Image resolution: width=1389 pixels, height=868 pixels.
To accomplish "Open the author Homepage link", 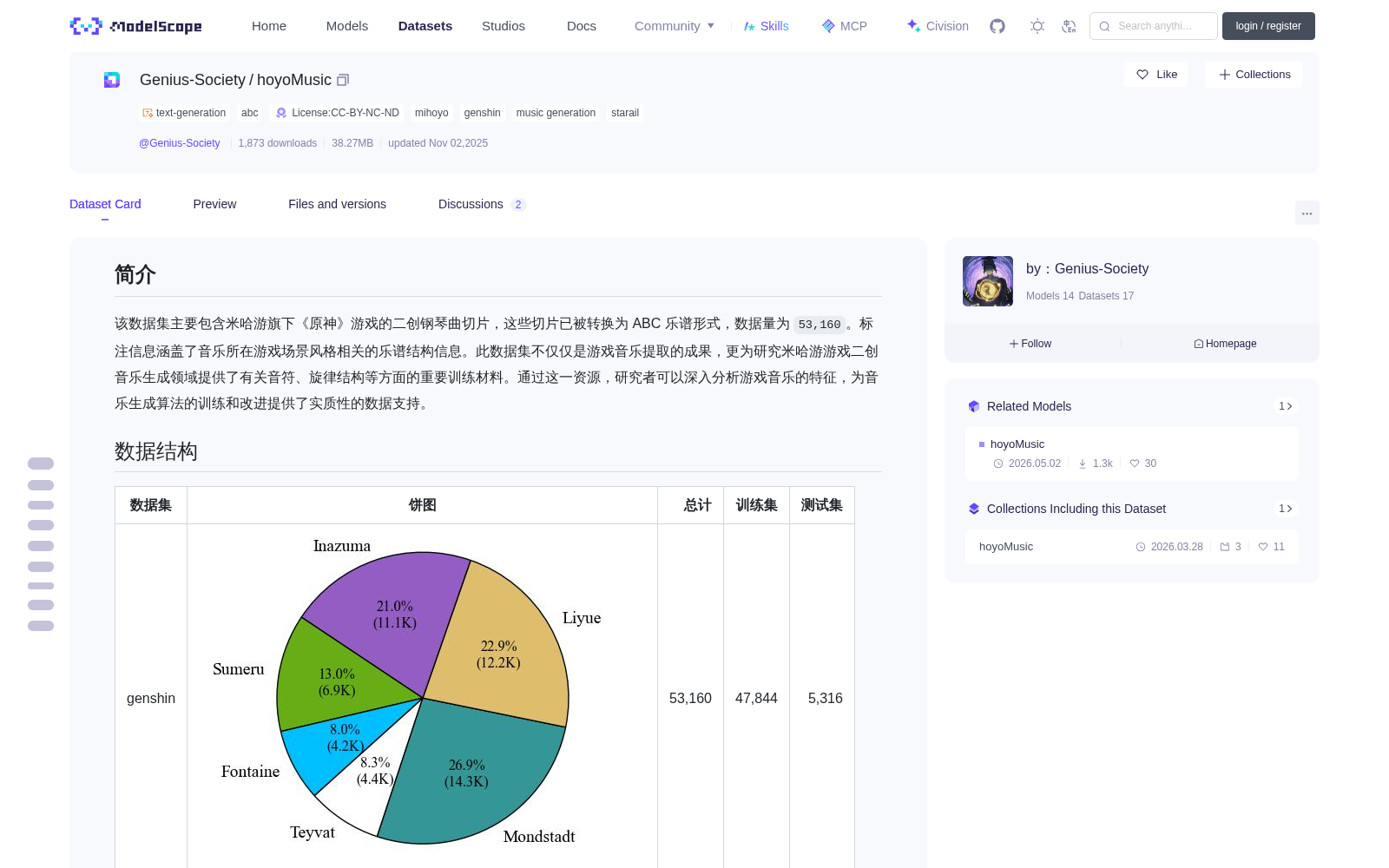I will coord(1225,344).
